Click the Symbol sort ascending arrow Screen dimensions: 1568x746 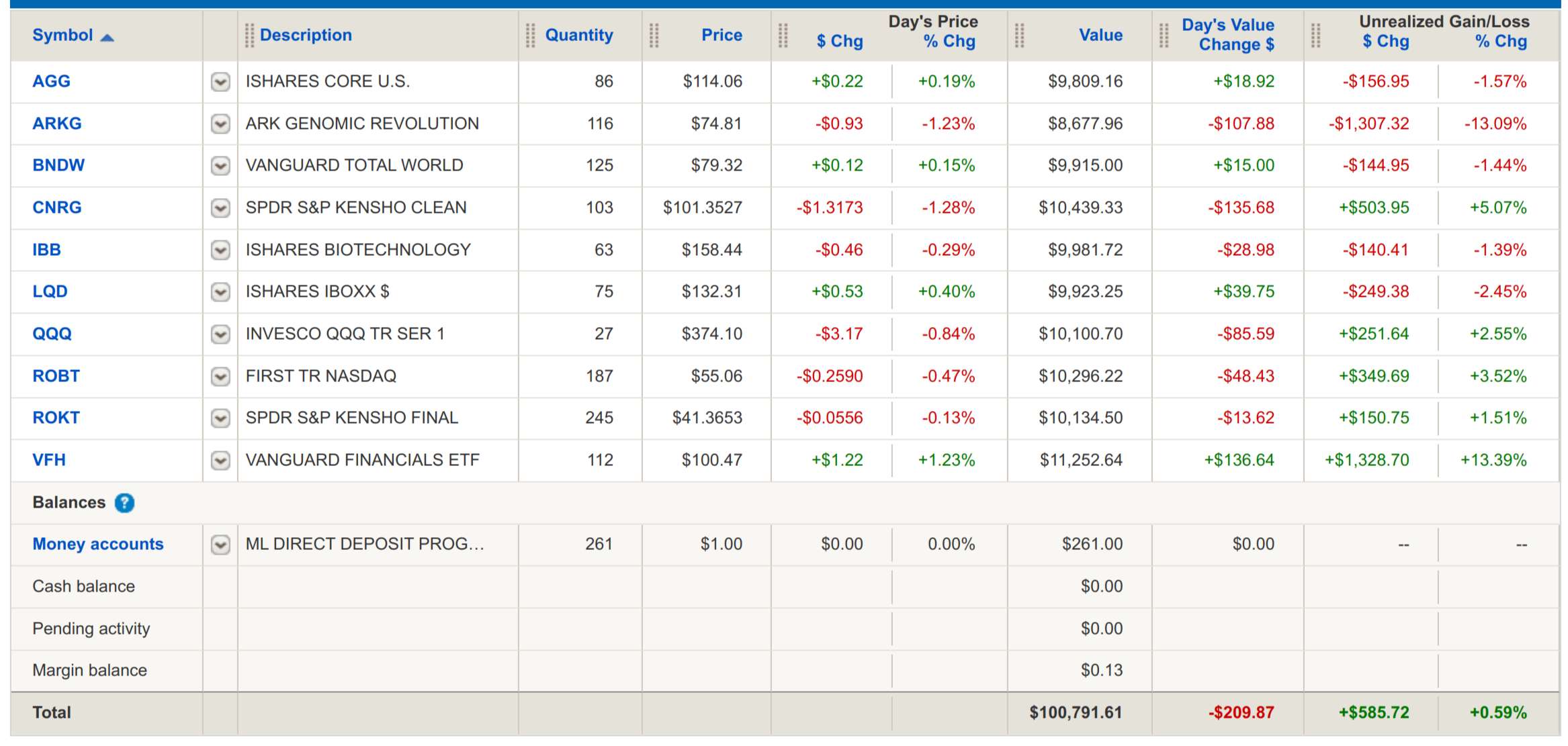point(107,38)
